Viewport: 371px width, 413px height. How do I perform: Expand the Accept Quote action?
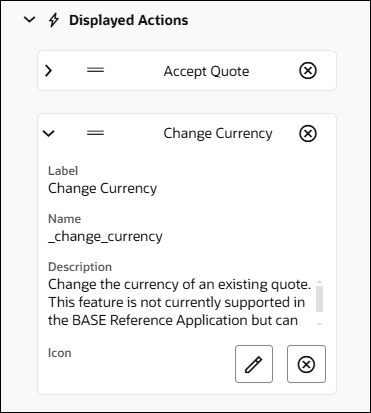coord(49,71)
